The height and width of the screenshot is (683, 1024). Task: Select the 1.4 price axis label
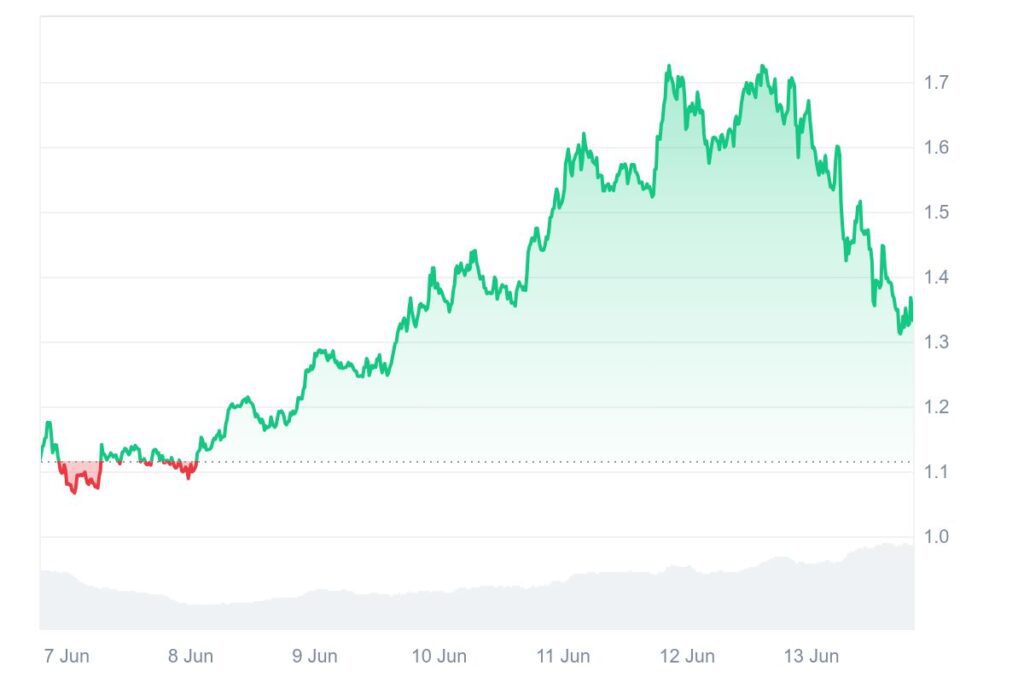936,277
